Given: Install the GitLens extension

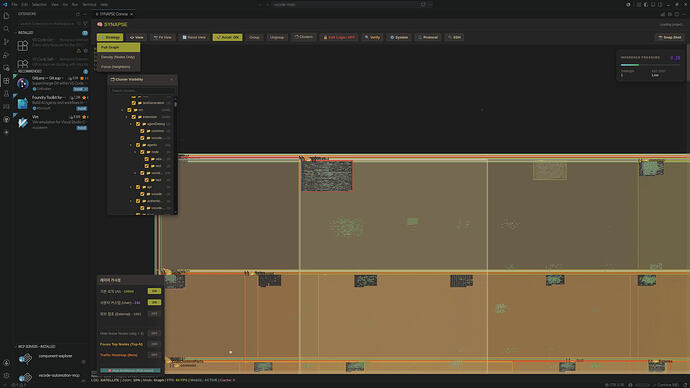Looking at the screenshot, I should click(x=81, y=89).
